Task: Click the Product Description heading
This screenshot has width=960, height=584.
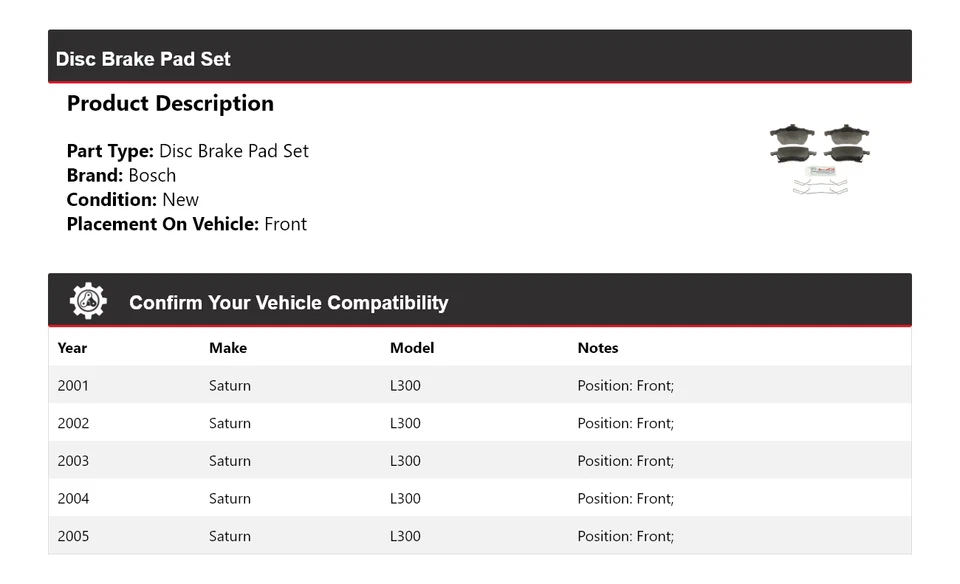Action: tap(170, 104)
